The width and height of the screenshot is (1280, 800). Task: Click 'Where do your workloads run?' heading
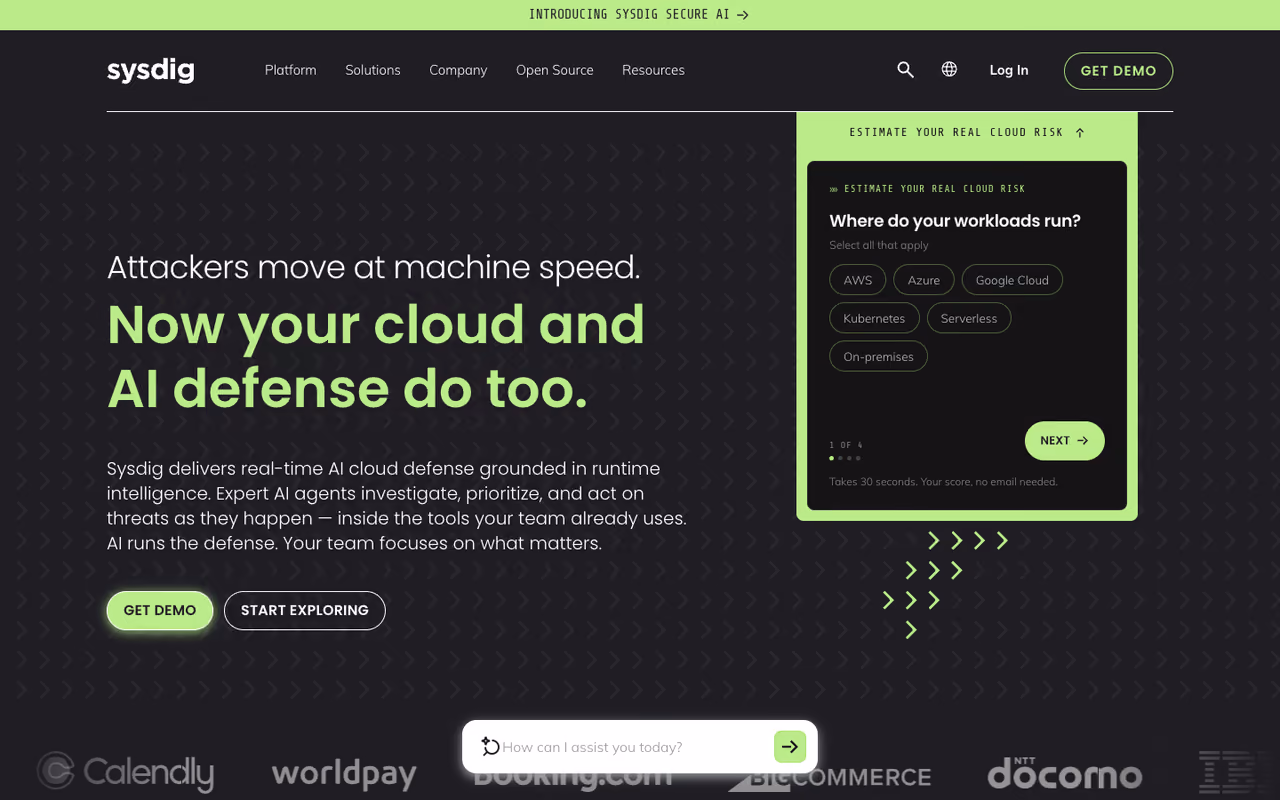pyautogui.click(x=955, y=221)
